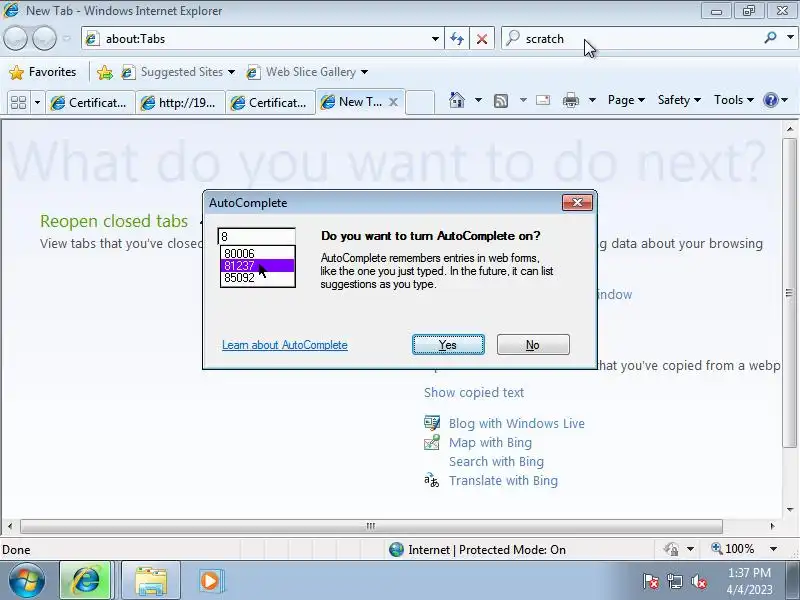
Task: Click Yes in AutoComplete dialog
Action: [x=448, y=345]
